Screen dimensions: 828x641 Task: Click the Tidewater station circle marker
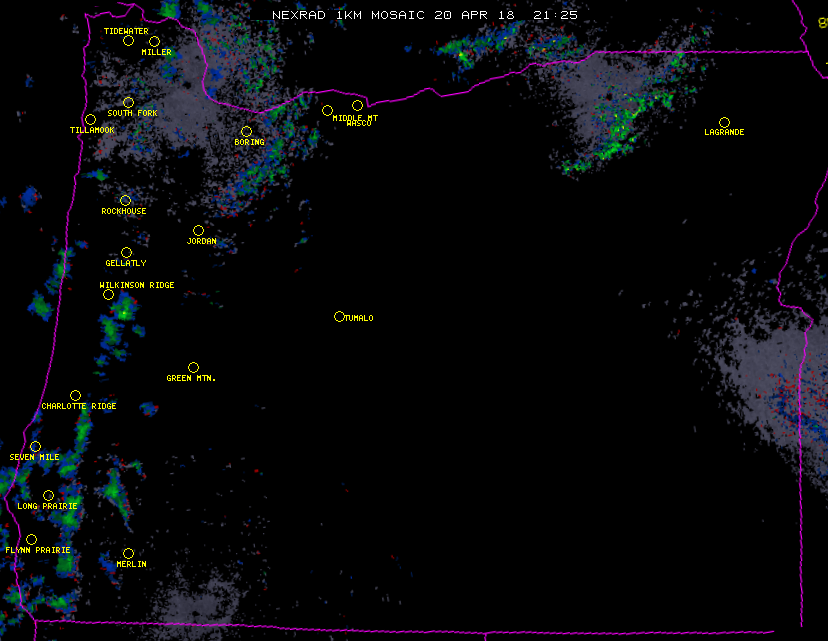[x=128, y=40]
